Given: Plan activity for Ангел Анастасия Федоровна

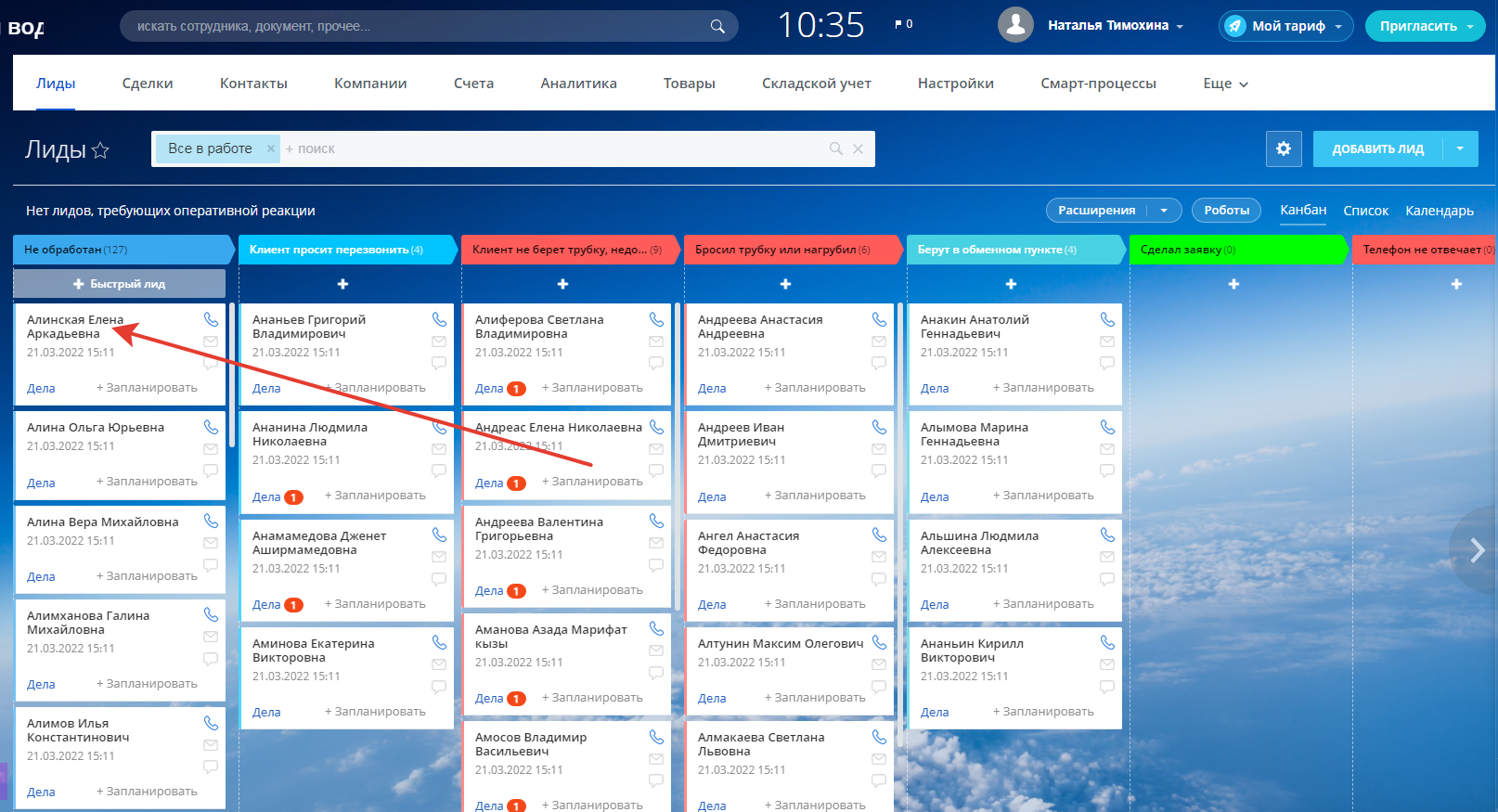Looking at the screenshot, I should click(815, 604).
